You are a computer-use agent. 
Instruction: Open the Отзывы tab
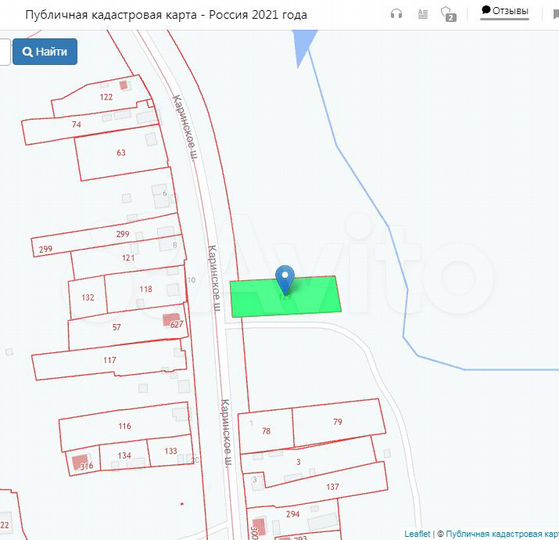coord(504,11)
